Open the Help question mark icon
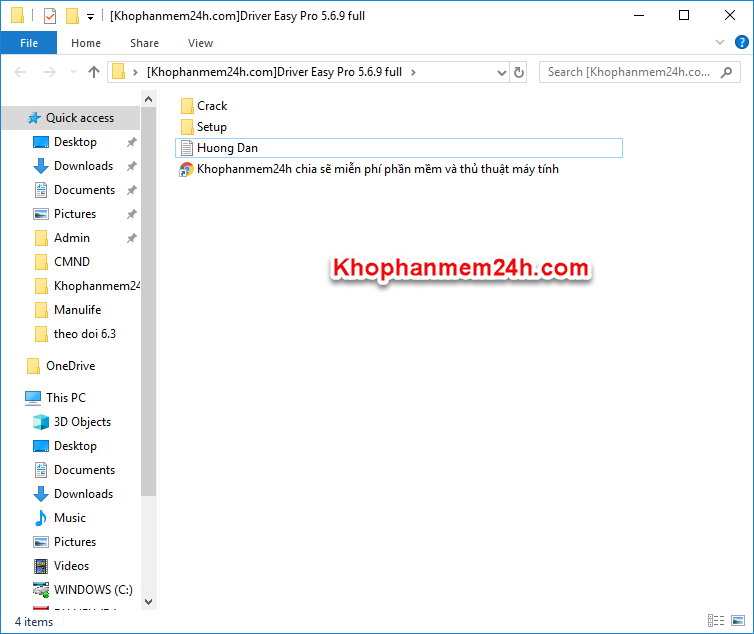 tap(741, 43)
